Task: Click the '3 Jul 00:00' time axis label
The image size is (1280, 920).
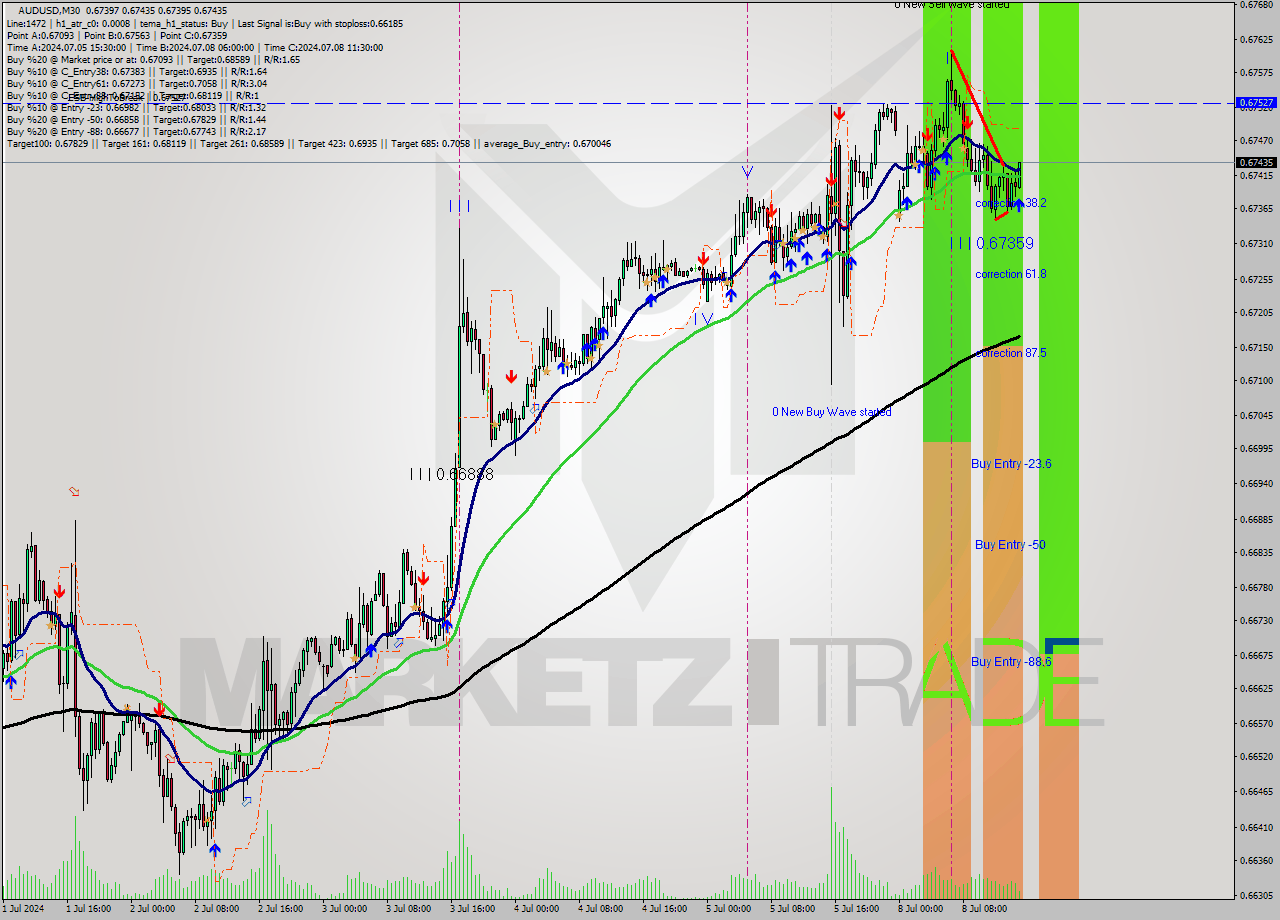Action: (344, 909)
